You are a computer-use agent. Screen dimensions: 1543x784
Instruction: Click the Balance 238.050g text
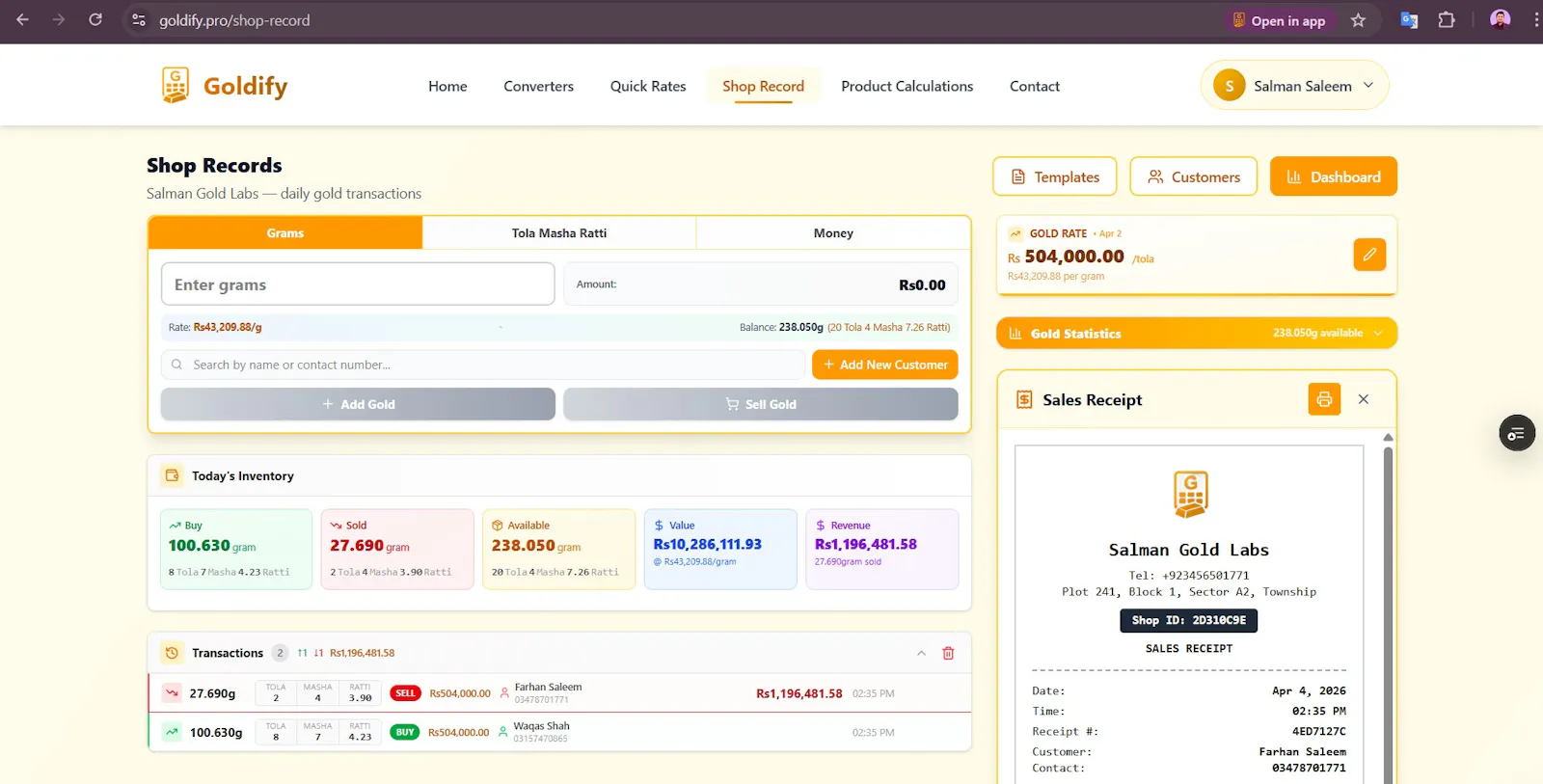[x=781, y=327]
